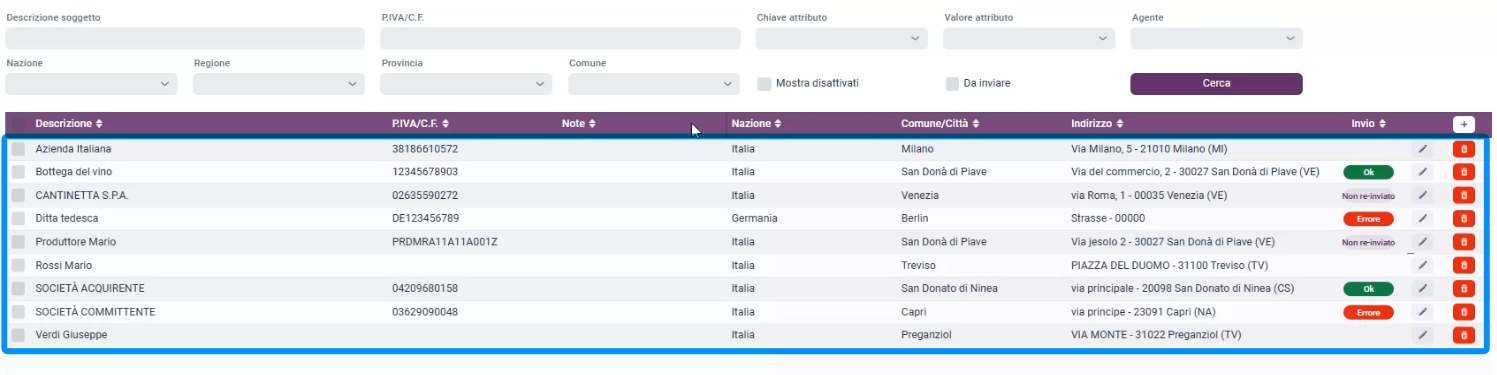Image resolution: width=1497 pixels, height=375 pixels.
Task: Tick the CANTINETTA S.P.A. row checkbox
Action: point(18,195)
